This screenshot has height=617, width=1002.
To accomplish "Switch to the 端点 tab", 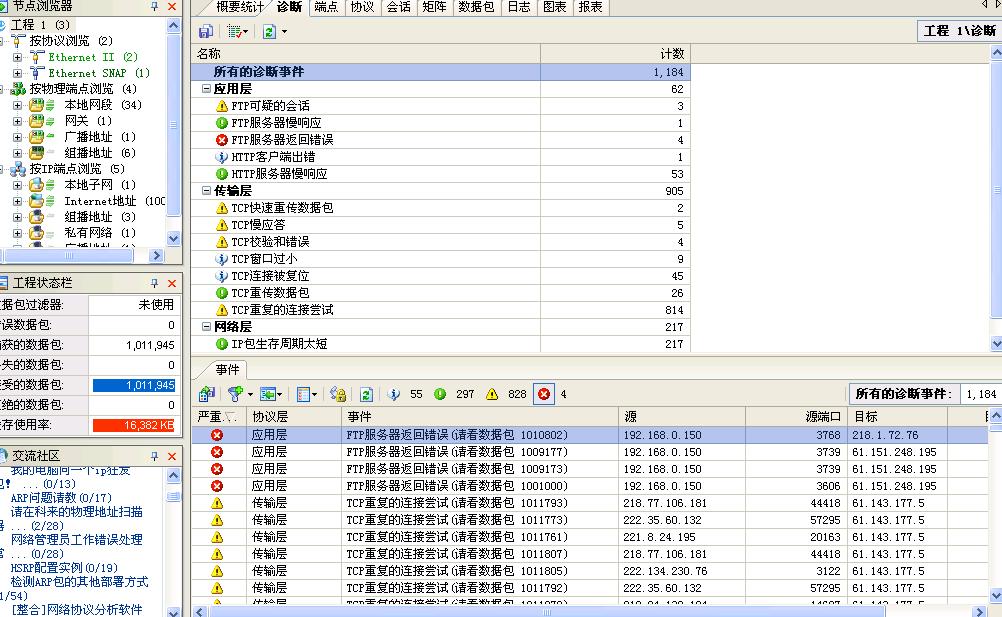I will click(326, 6).
